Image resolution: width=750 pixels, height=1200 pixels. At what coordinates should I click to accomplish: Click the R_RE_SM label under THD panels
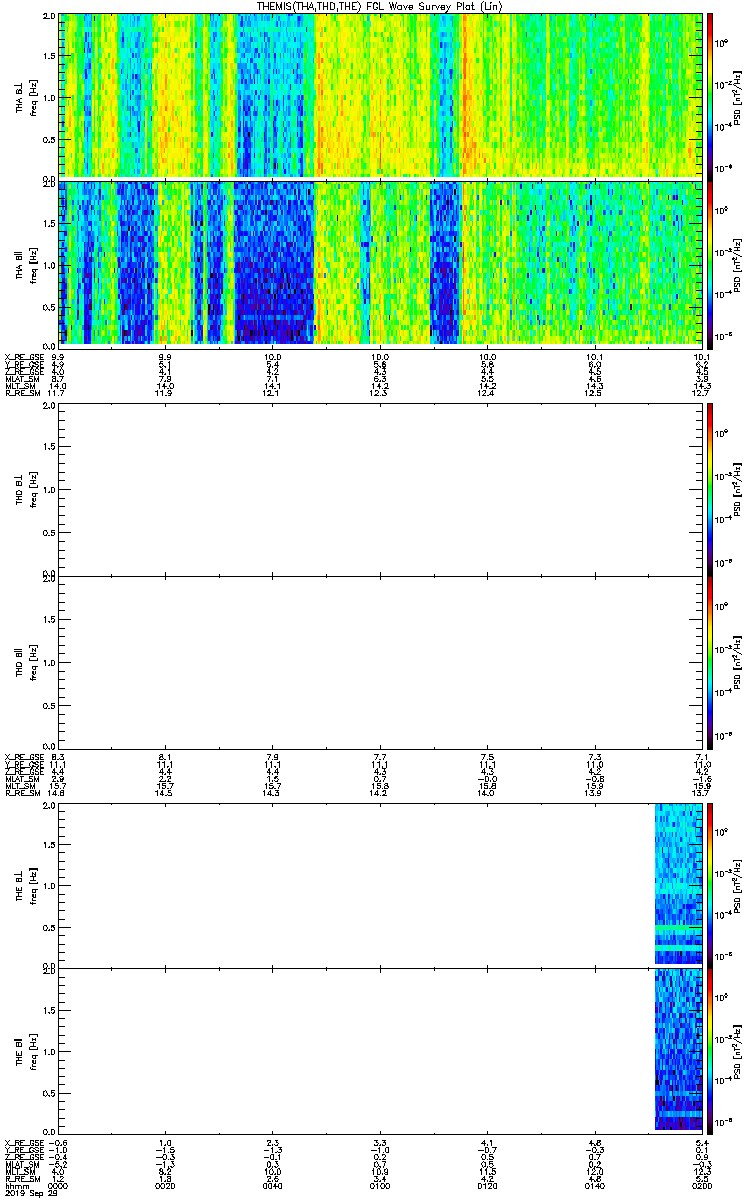tap(23, 793)
